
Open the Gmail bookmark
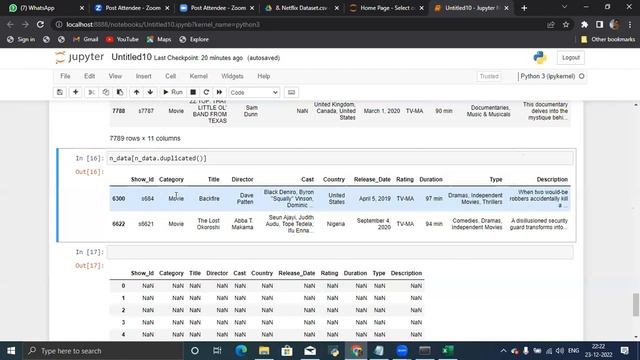coord(85,40)
